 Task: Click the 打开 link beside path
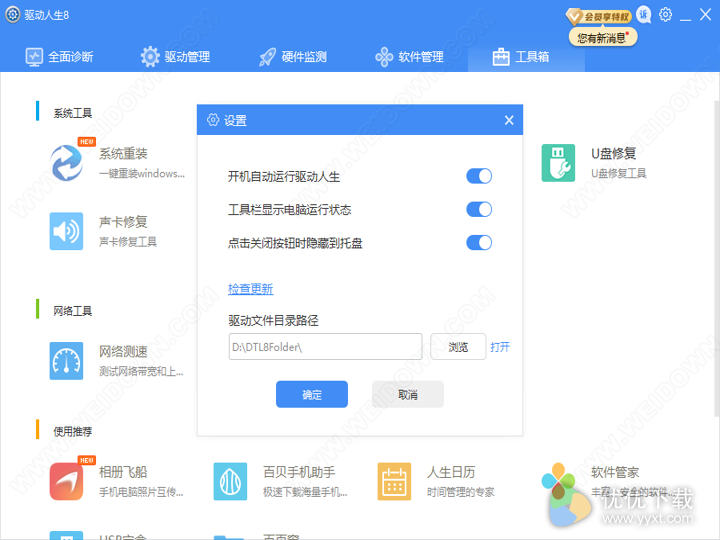(500, 347)
